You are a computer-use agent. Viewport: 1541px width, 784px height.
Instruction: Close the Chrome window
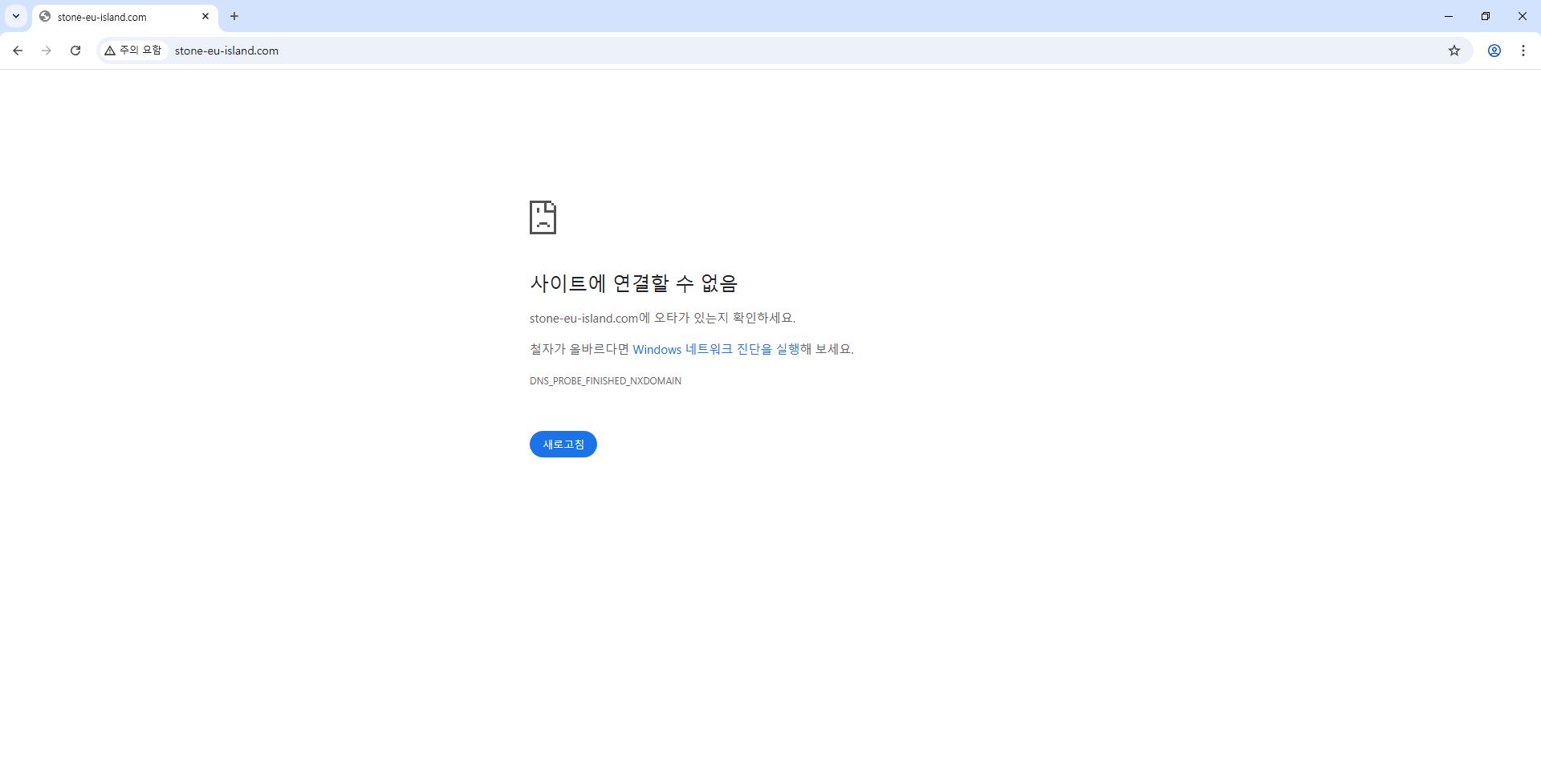coord(1523,16)
